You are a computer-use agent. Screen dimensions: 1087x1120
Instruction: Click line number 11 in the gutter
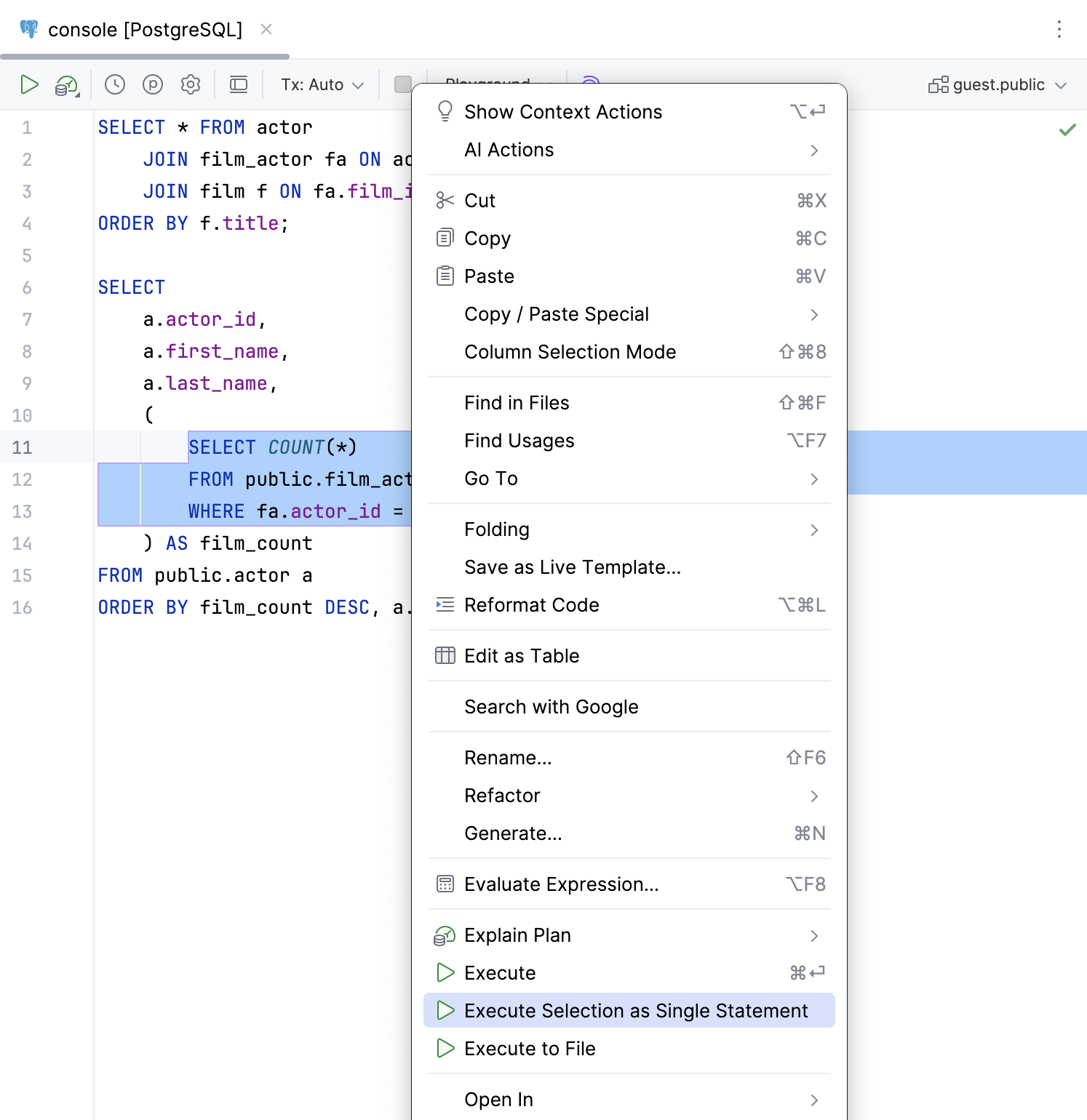(22, 447)
